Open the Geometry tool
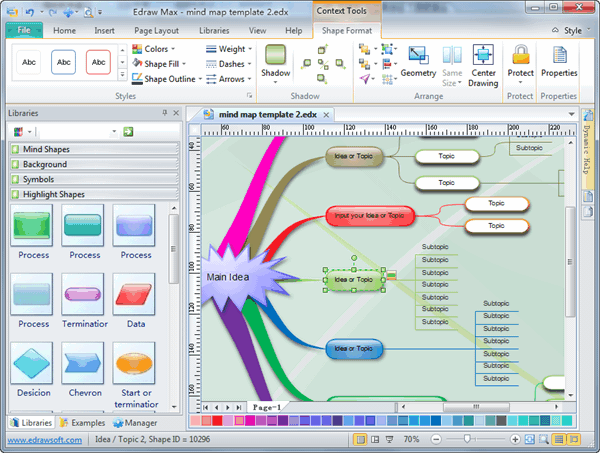600x453 pixels. point(418,61)
